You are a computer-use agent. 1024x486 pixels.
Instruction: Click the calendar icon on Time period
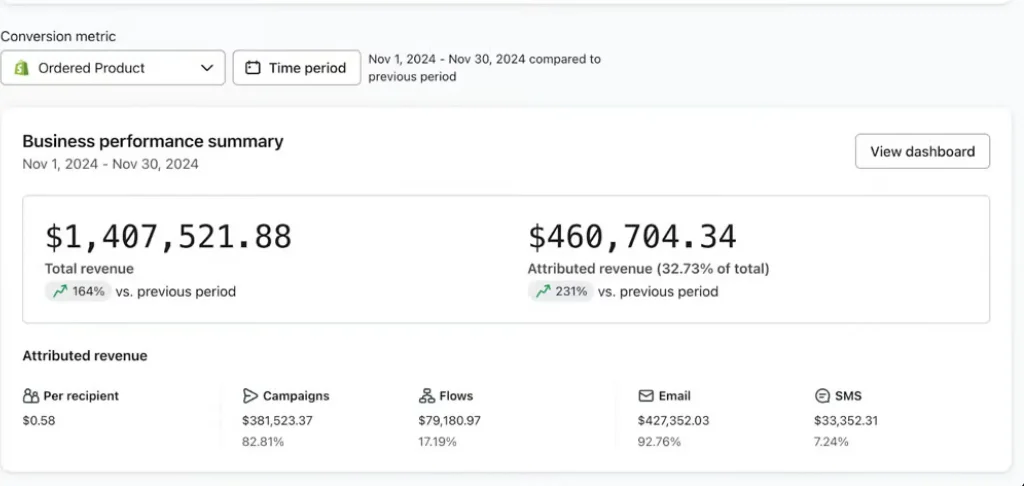point(253,68)
